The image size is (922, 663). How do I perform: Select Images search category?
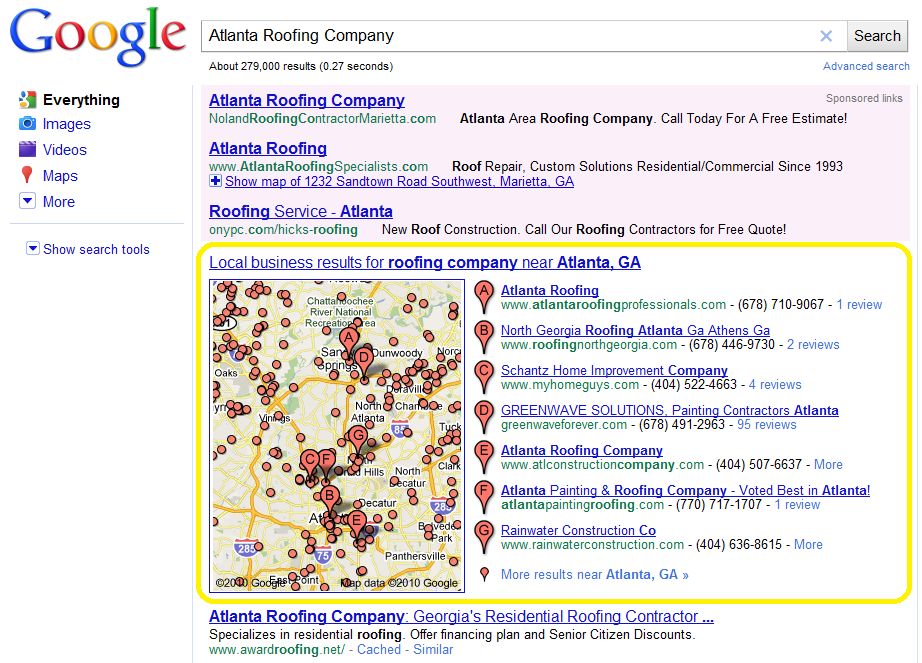(x=66, y=124)
